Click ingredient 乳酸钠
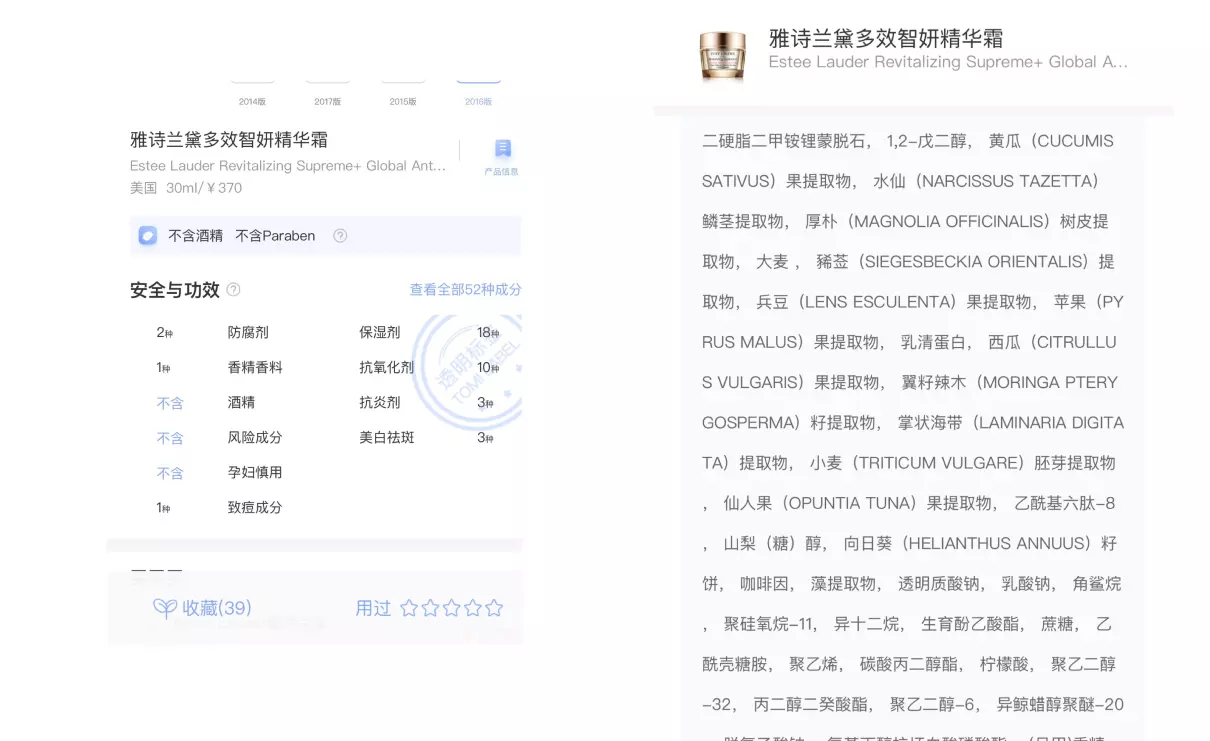1210x741 pixels. (x=1027, y=583)
